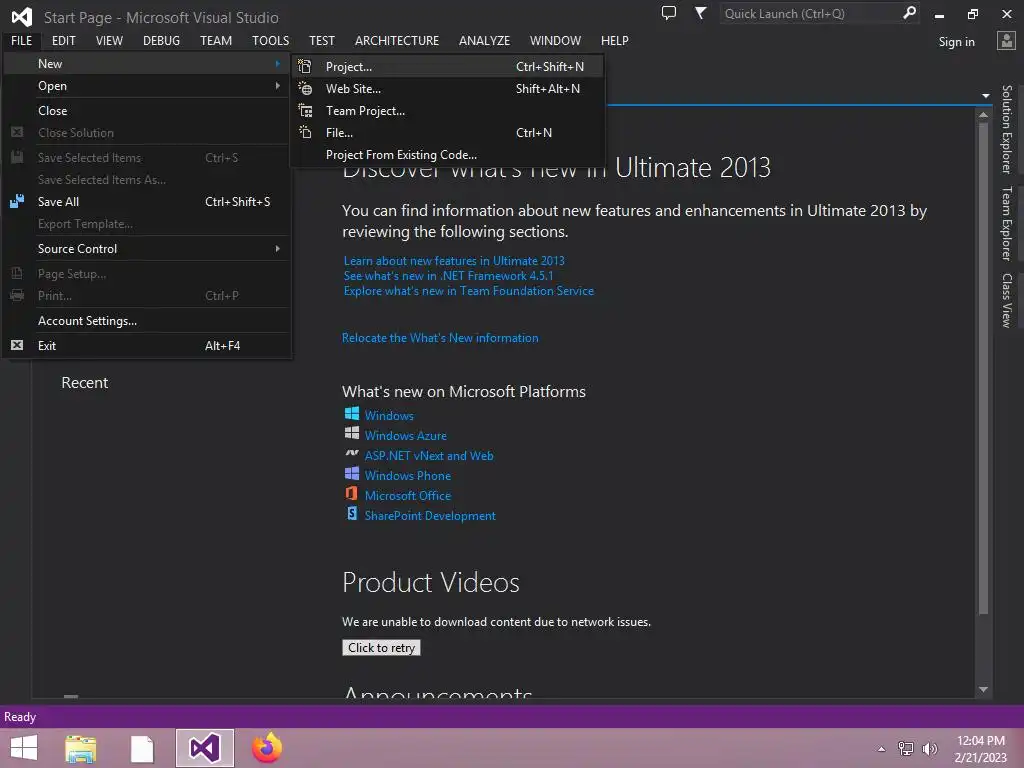Show hidden tray icons arrow

point(882,749)
